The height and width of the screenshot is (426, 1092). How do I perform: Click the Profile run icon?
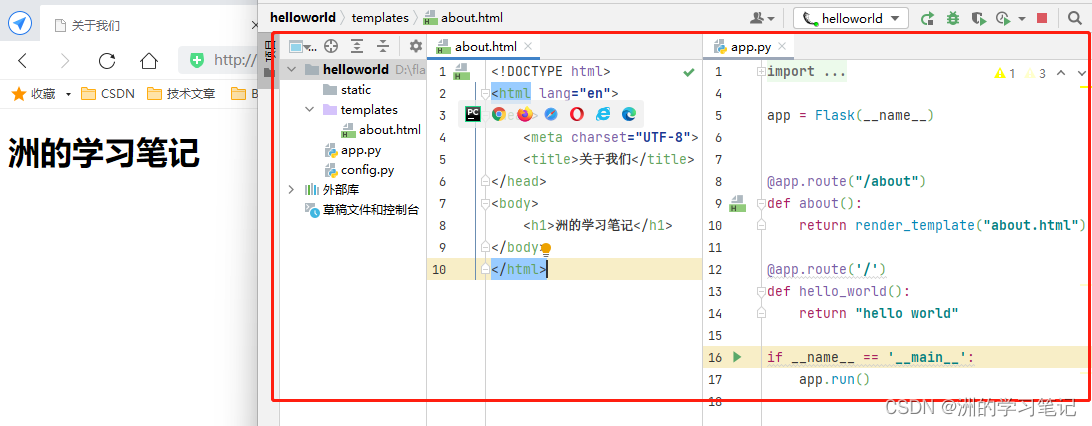click(1003, 19)
